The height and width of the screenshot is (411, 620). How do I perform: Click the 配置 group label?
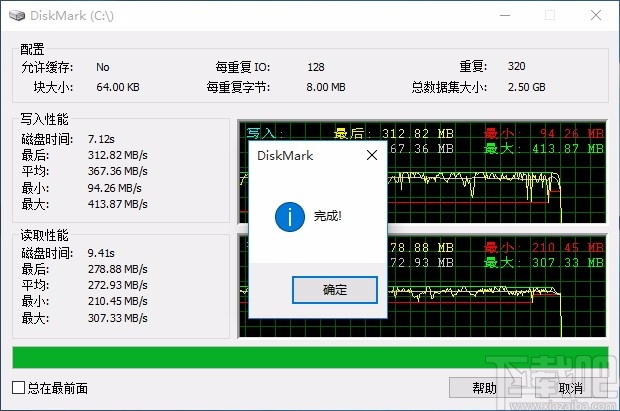pyautogui.click(x=32, y=49)
